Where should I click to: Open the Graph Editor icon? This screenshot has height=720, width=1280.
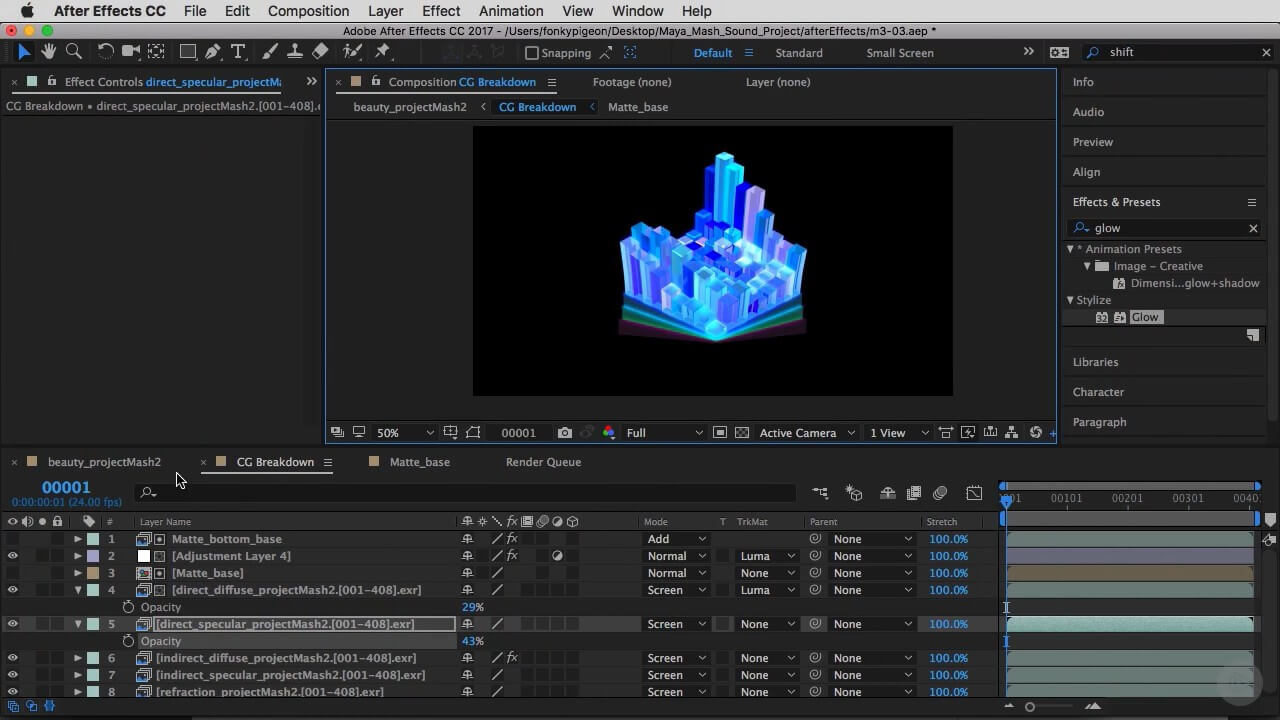click(974, 493)
